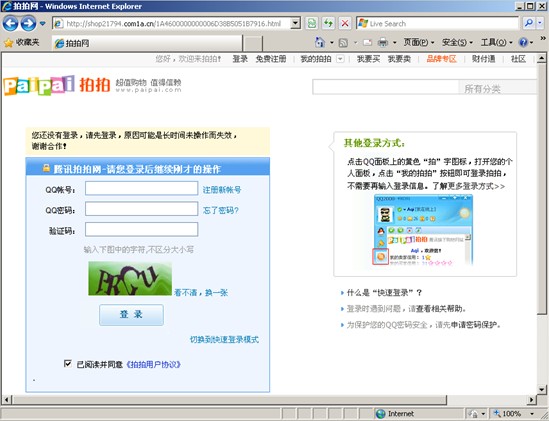Click the 忘了密码? link
The image size is (549, 421).
(221, 210)
